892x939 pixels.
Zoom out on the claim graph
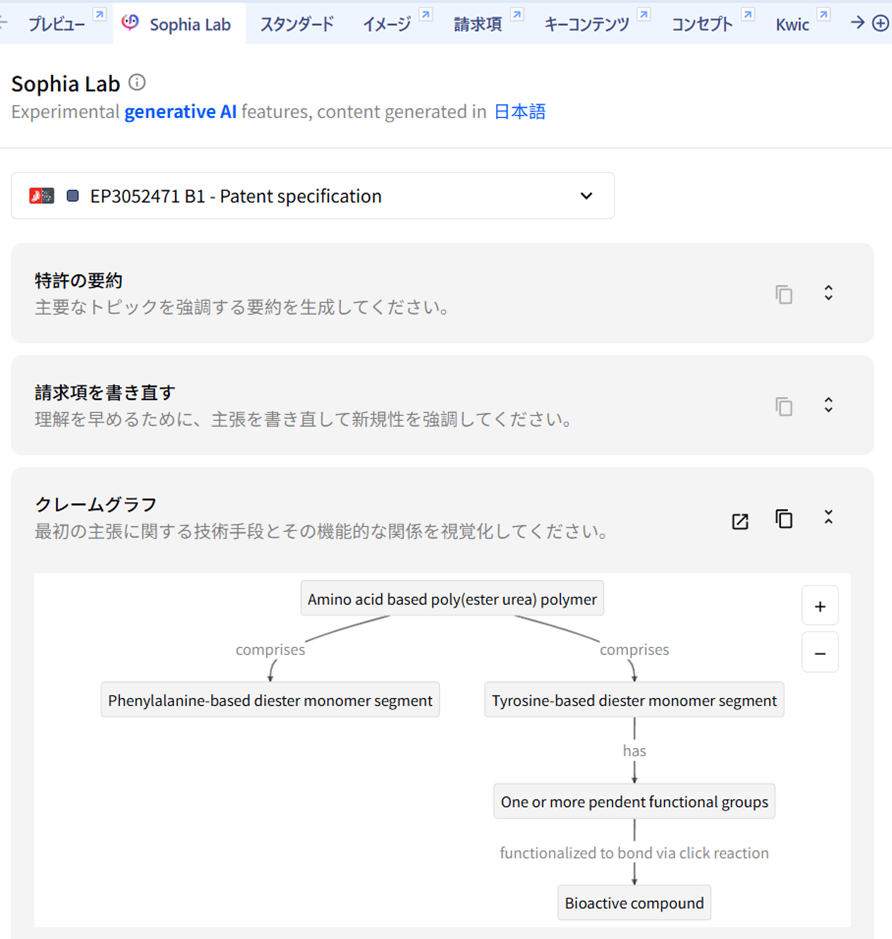820,653
